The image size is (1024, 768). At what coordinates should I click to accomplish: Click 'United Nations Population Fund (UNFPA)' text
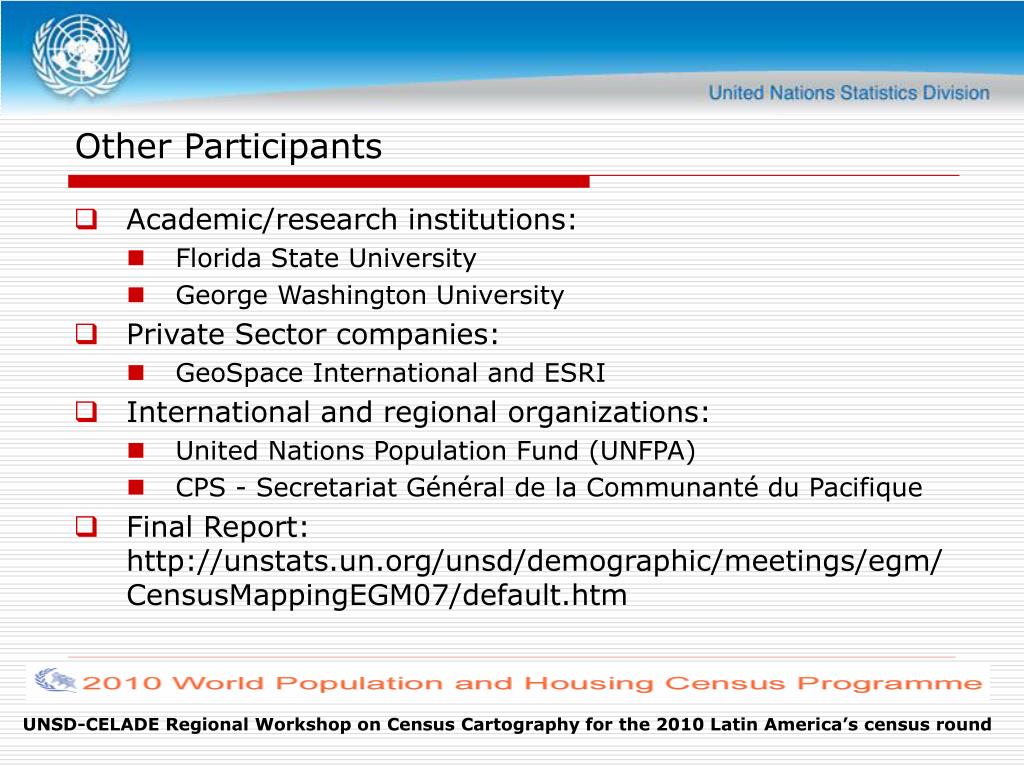tap(435, 451)
